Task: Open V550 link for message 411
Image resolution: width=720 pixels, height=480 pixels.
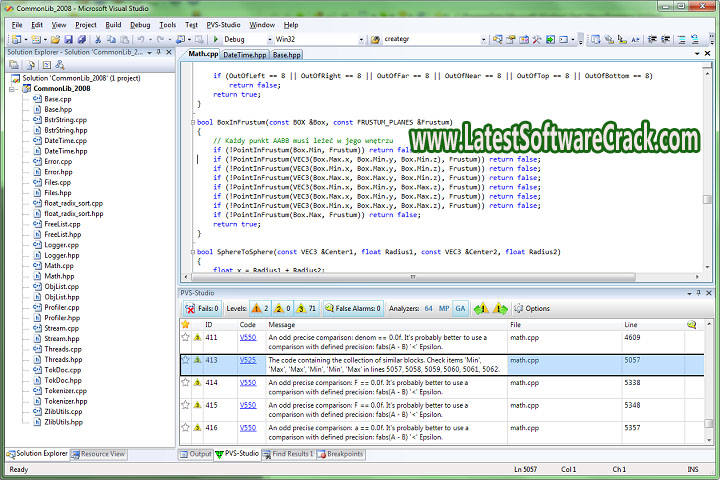Action: click(248, 338)
